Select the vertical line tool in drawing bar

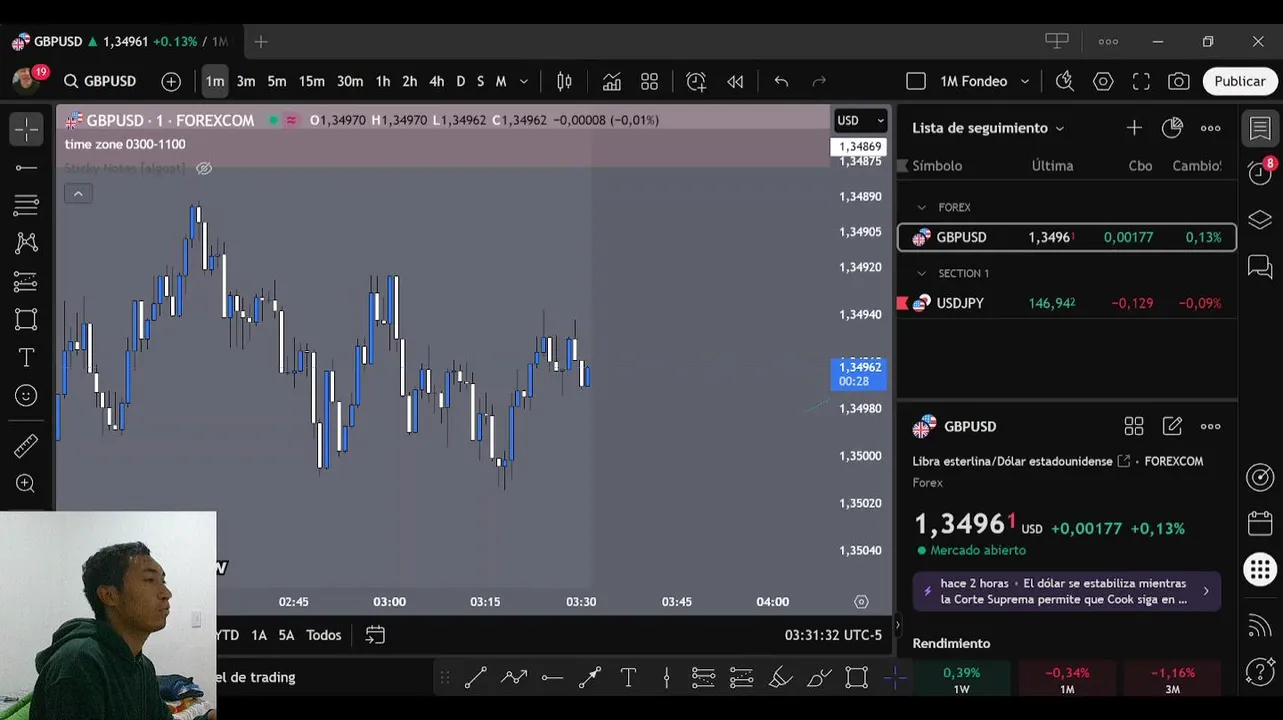667,677
